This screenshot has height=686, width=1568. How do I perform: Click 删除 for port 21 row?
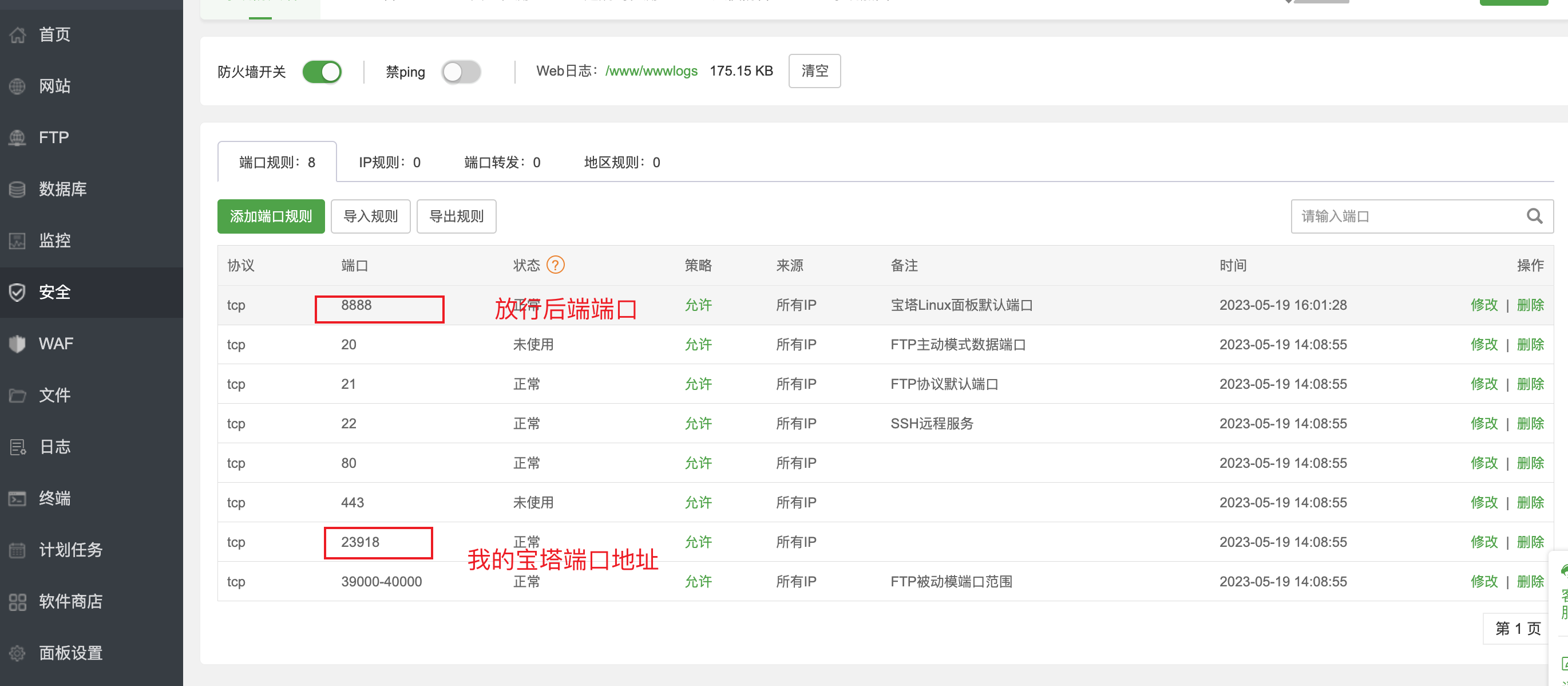click(1530, 384)
